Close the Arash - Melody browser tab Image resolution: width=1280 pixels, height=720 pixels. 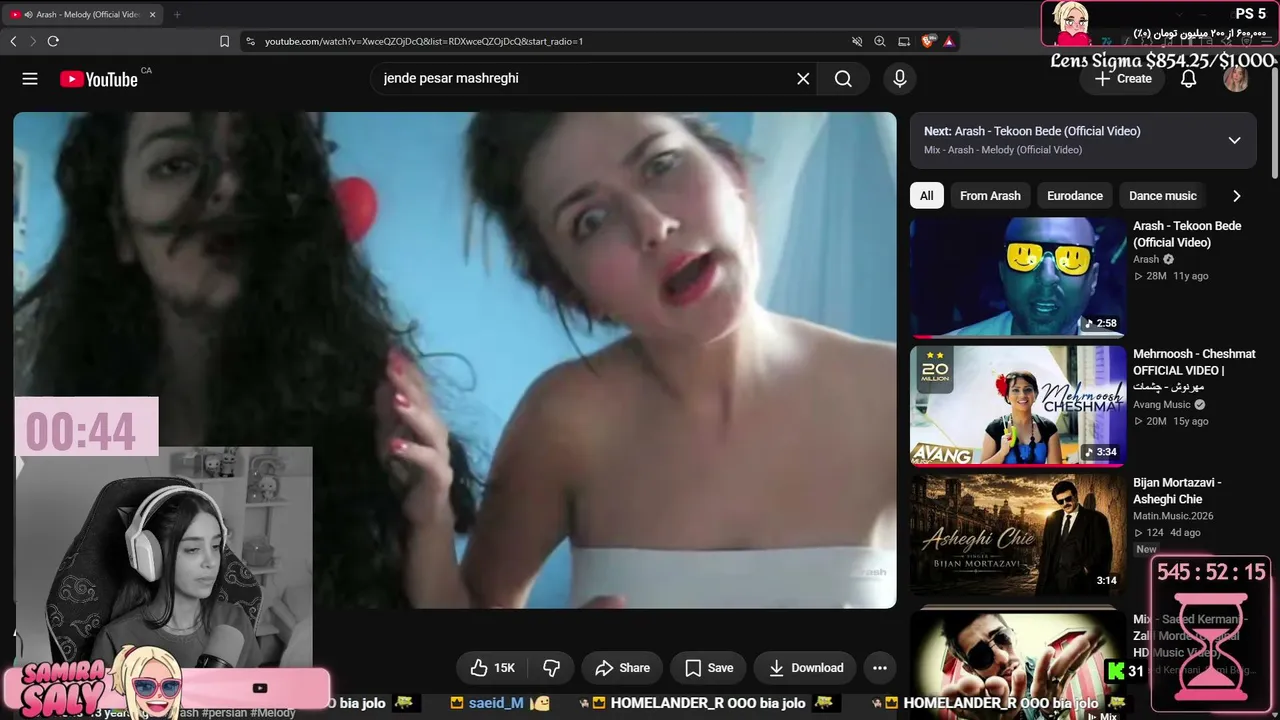(x=152, y=15)
